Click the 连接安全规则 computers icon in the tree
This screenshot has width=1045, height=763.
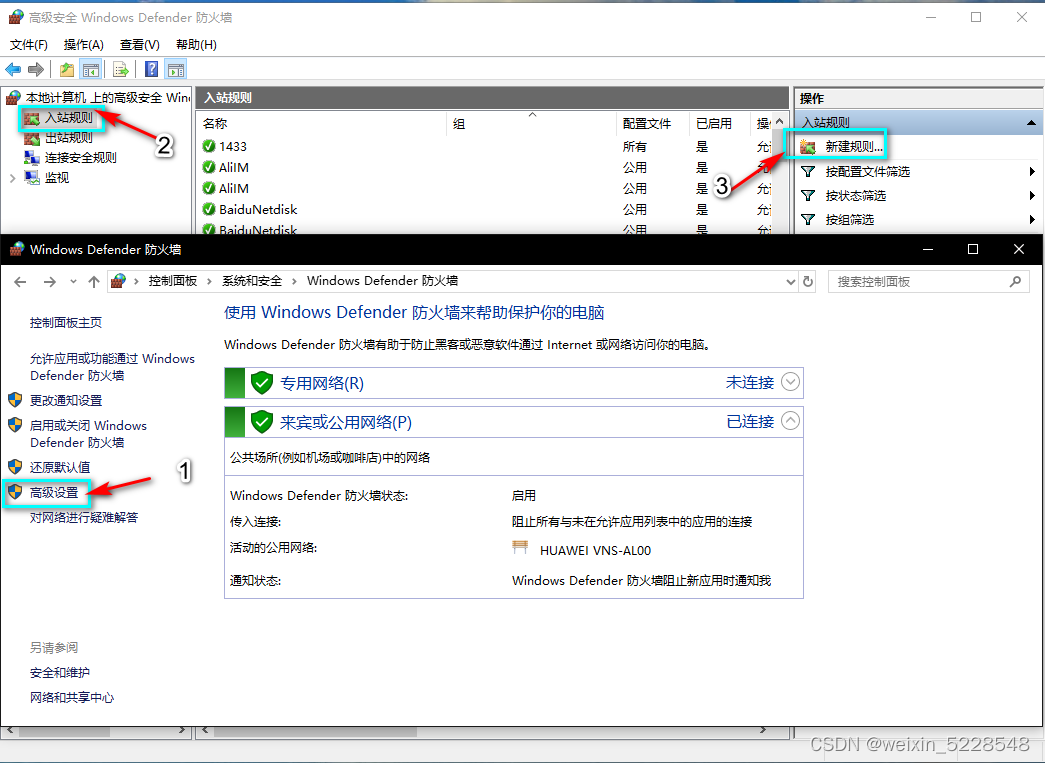(x=31, y=158)
